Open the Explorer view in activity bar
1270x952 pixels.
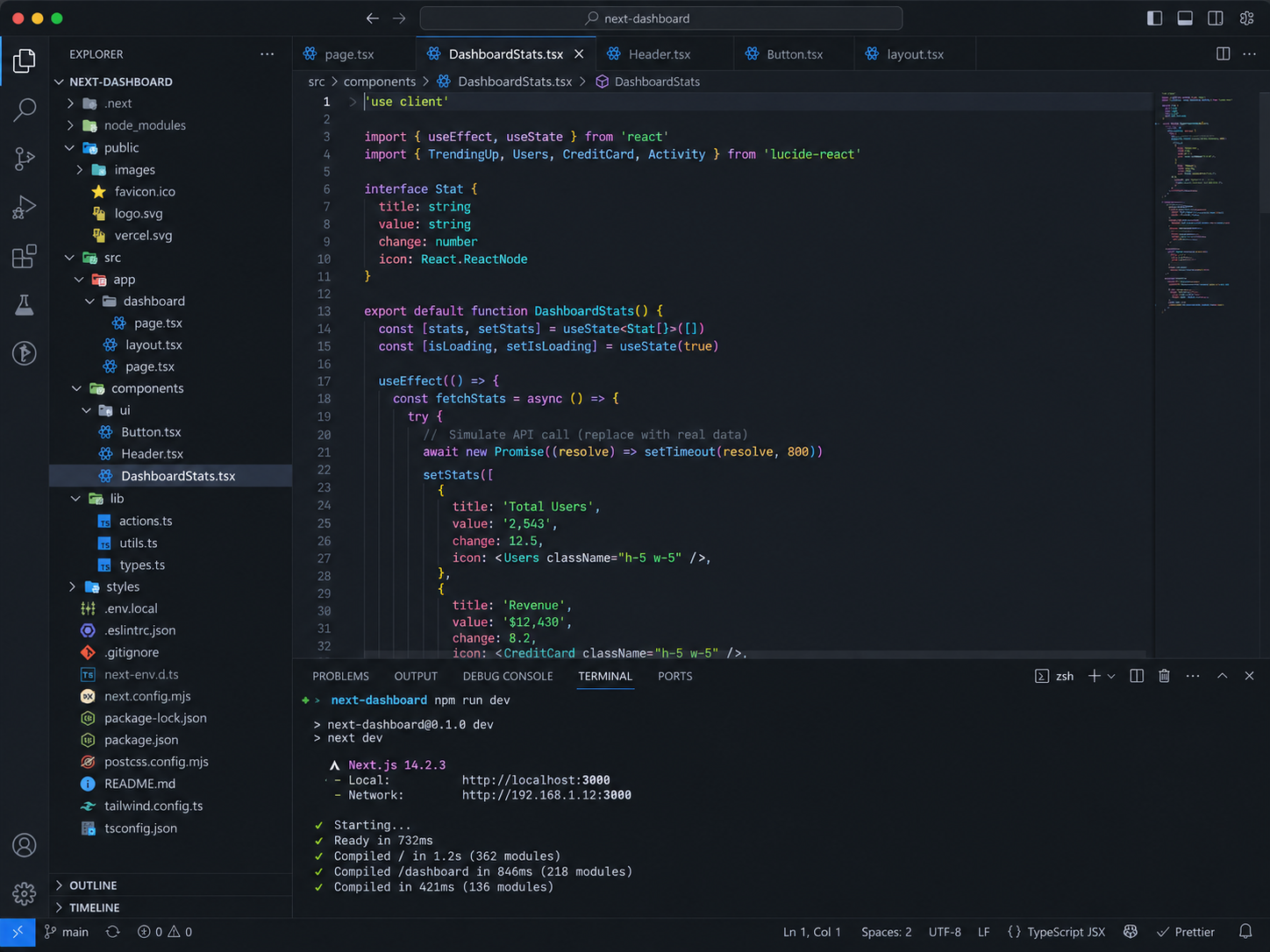point(25,60)
